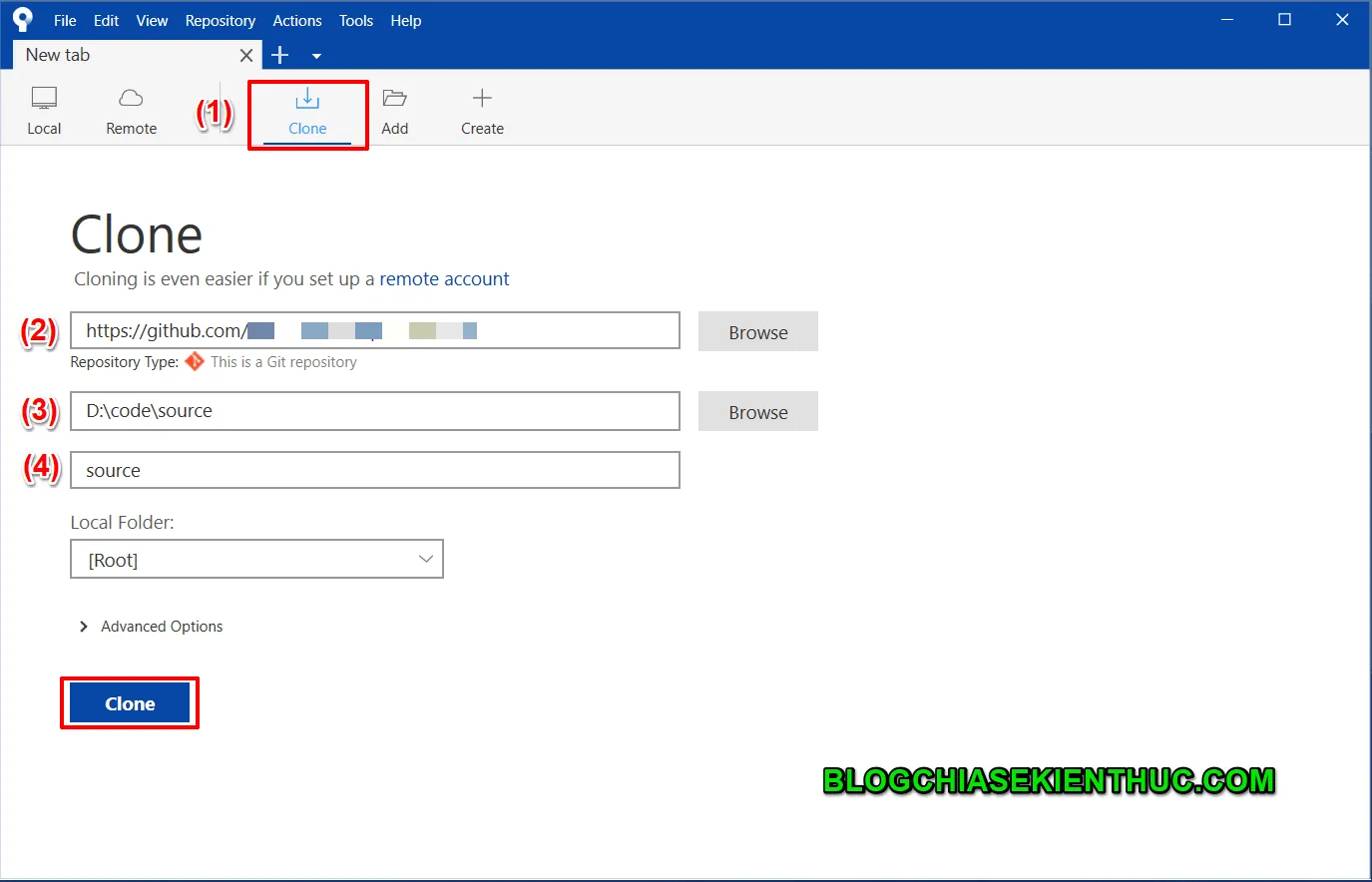Screen dimensions: 1372x882
Task: Open the Tools menu
Action: pyautogui.click(x=355, y=20)
